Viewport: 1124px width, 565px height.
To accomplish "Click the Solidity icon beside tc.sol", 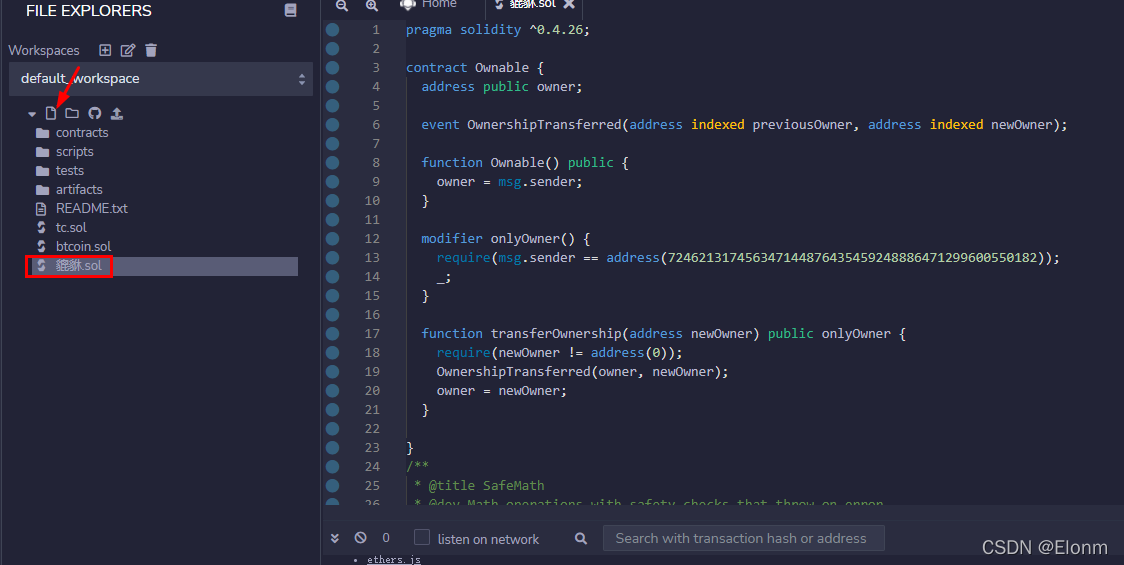I will (x=42, y=227).
